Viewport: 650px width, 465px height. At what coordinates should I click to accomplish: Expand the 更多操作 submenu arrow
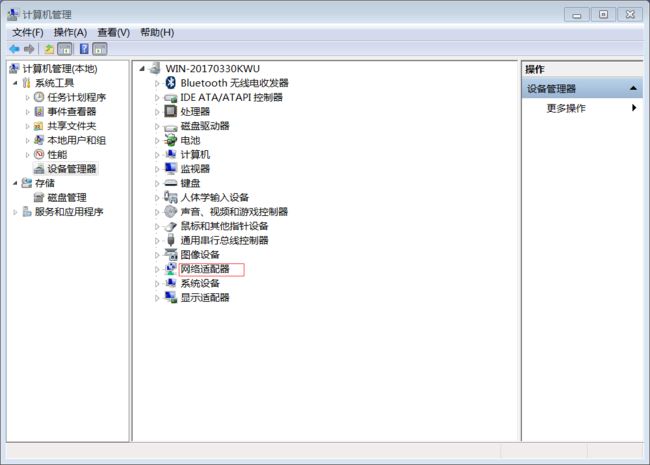(633, 108)
